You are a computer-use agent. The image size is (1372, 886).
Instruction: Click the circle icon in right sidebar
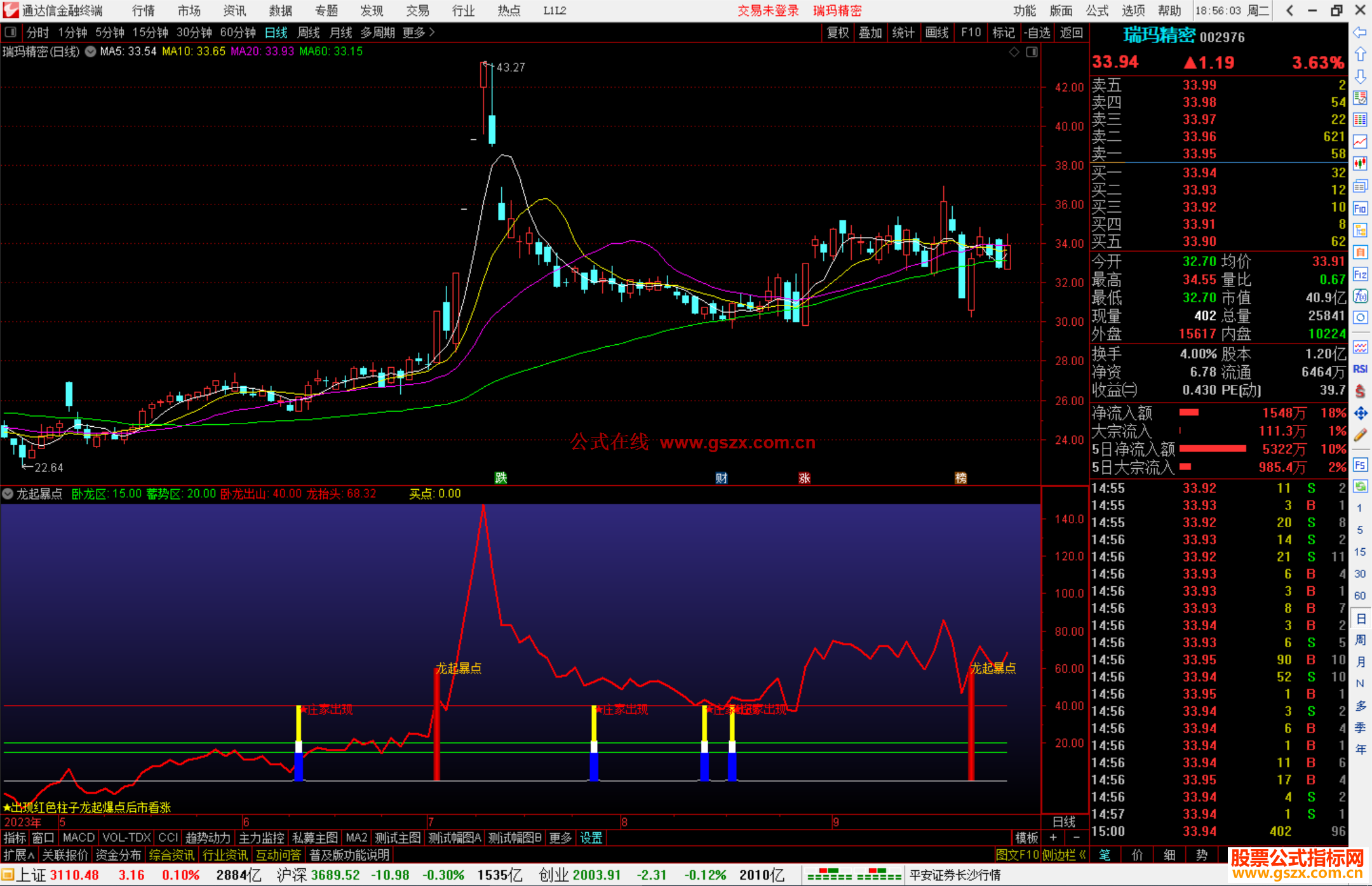(x=1360, y=318)
